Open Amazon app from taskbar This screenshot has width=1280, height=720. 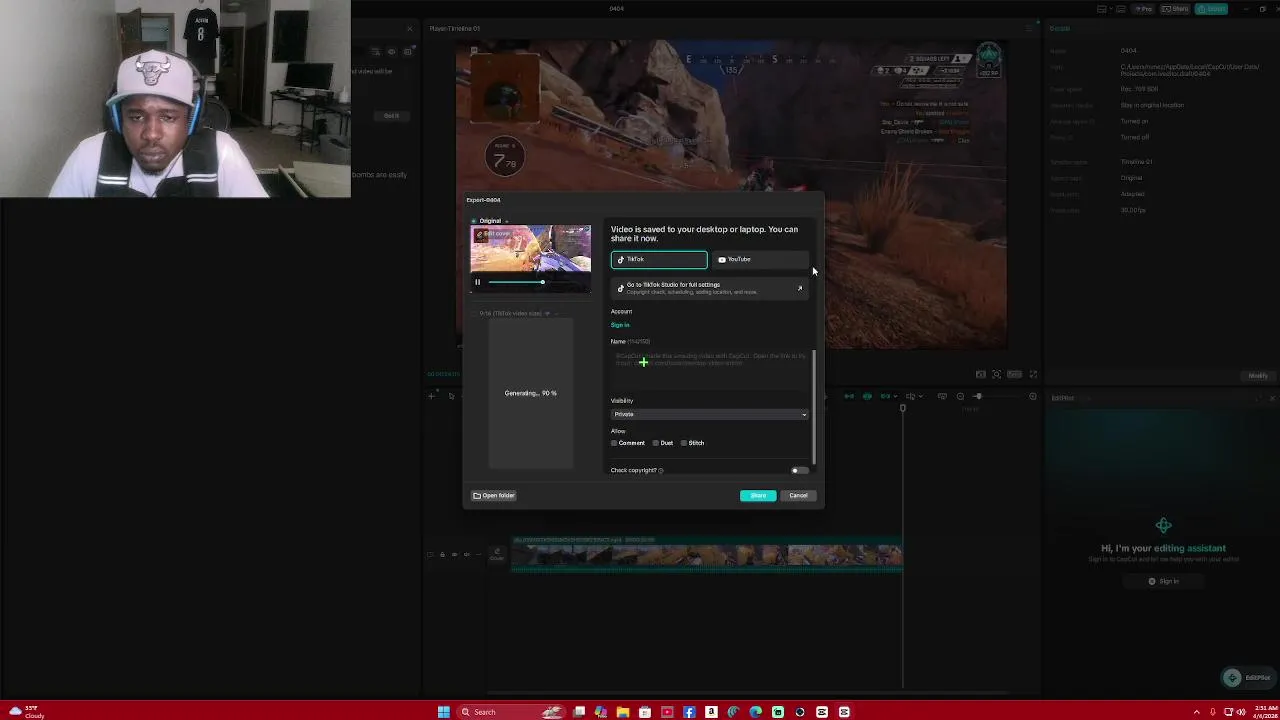pos(711,712)
